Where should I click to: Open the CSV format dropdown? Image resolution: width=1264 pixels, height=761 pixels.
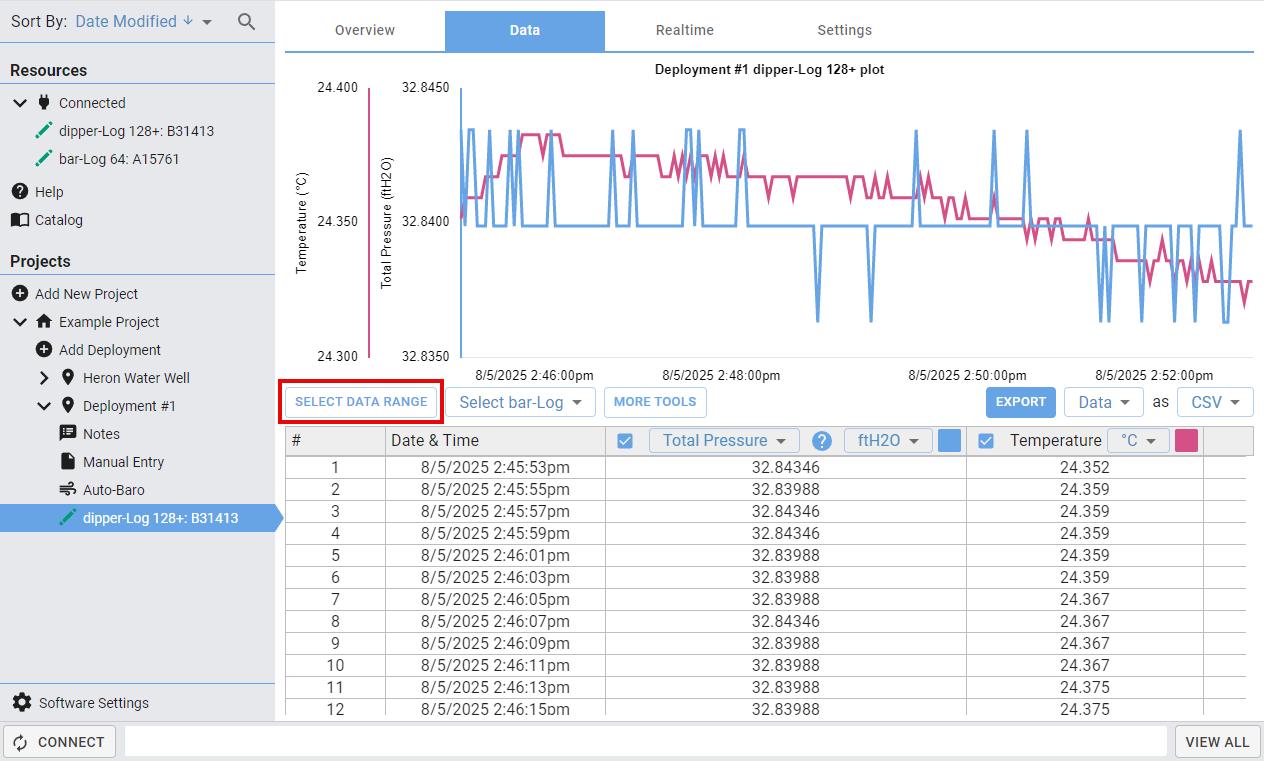1215,402
